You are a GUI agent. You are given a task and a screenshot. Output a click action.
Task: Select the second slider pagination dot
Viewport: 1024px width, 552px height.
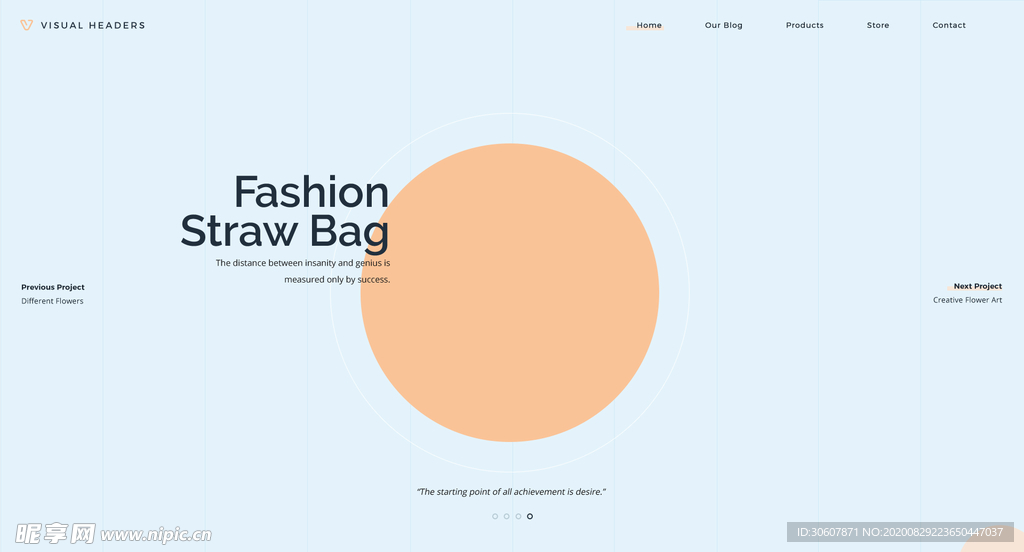tap(507, 516)
